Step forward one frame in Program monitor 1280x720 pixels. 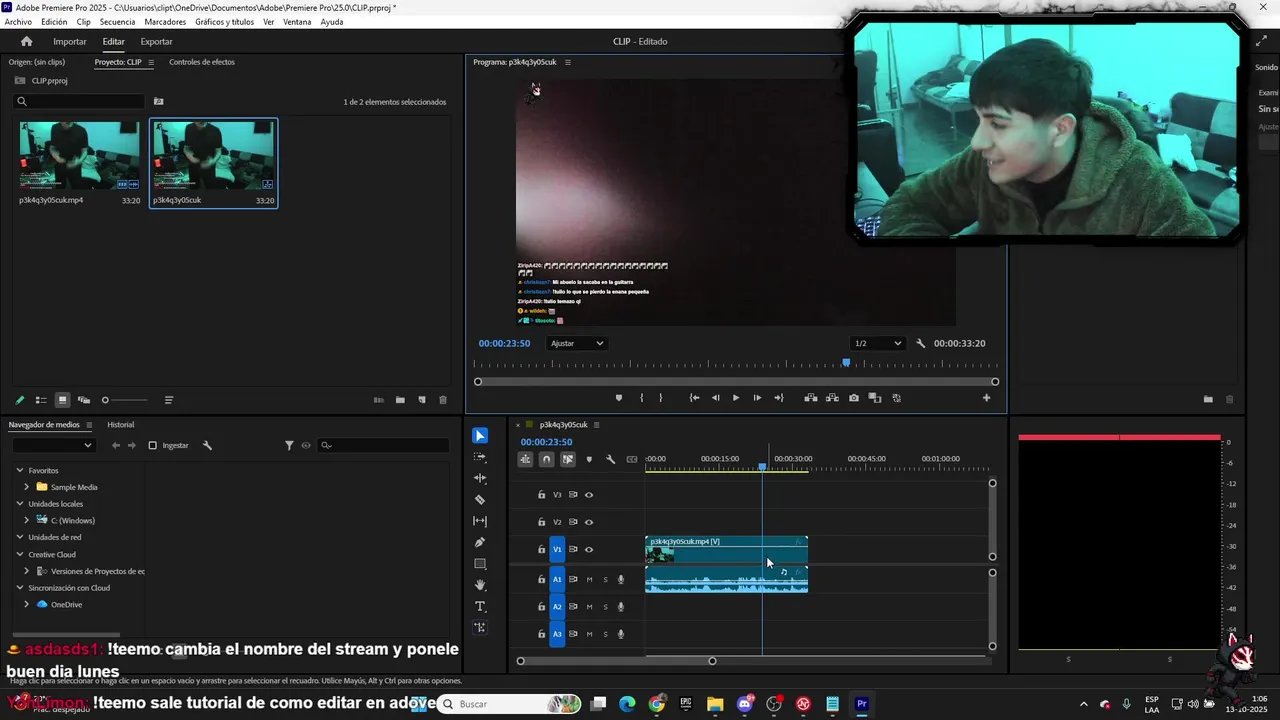tap(757, 398)
